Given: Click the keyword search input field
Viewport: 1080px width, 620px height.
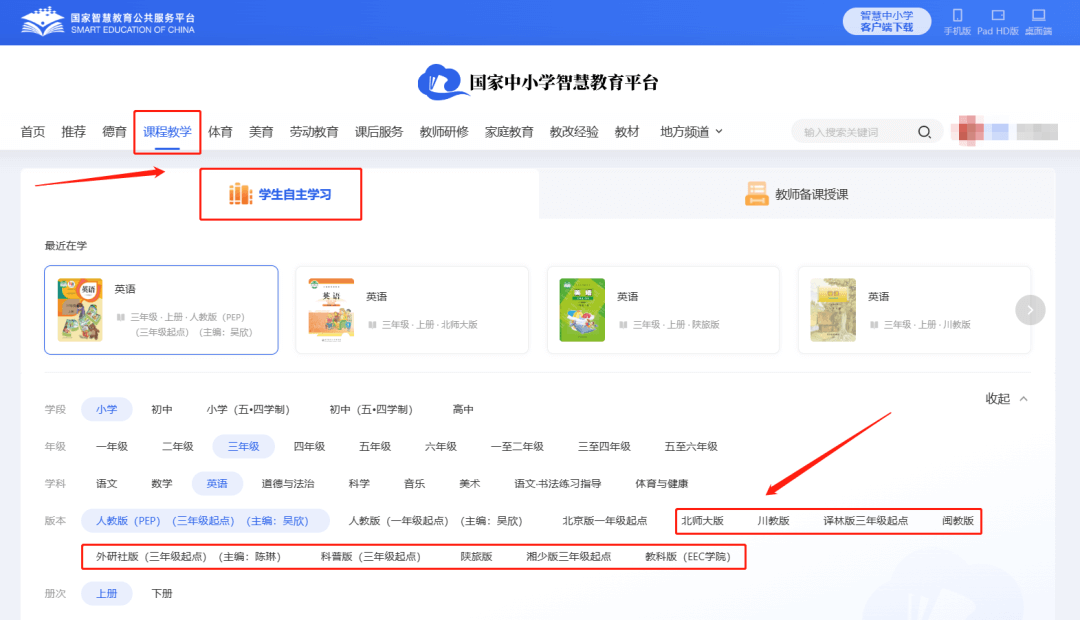Looking at the screenshot, I should tap(855, 132).
